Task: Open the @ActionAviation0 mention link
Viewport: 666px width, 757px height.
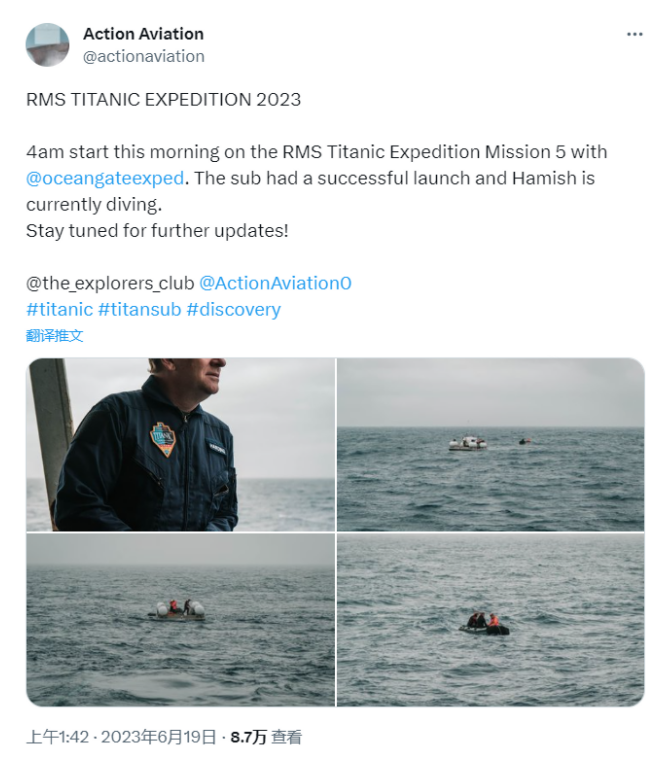Action: tap(275, 283)
